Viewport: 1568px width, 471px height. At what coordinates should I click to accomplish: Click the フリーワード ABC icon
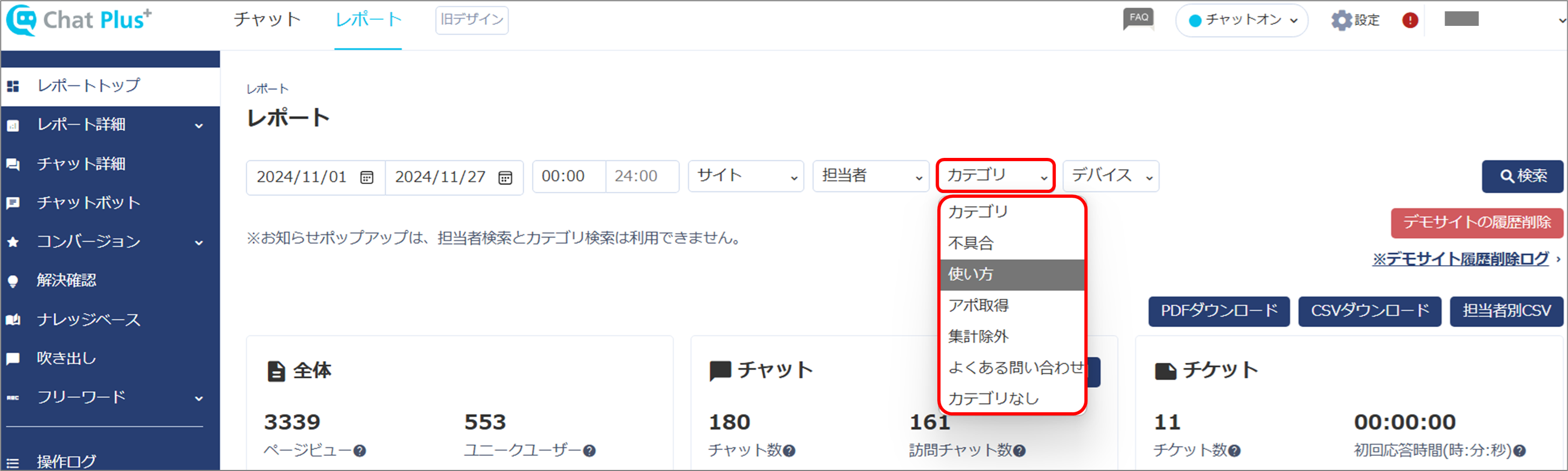(x=13, y=398)
